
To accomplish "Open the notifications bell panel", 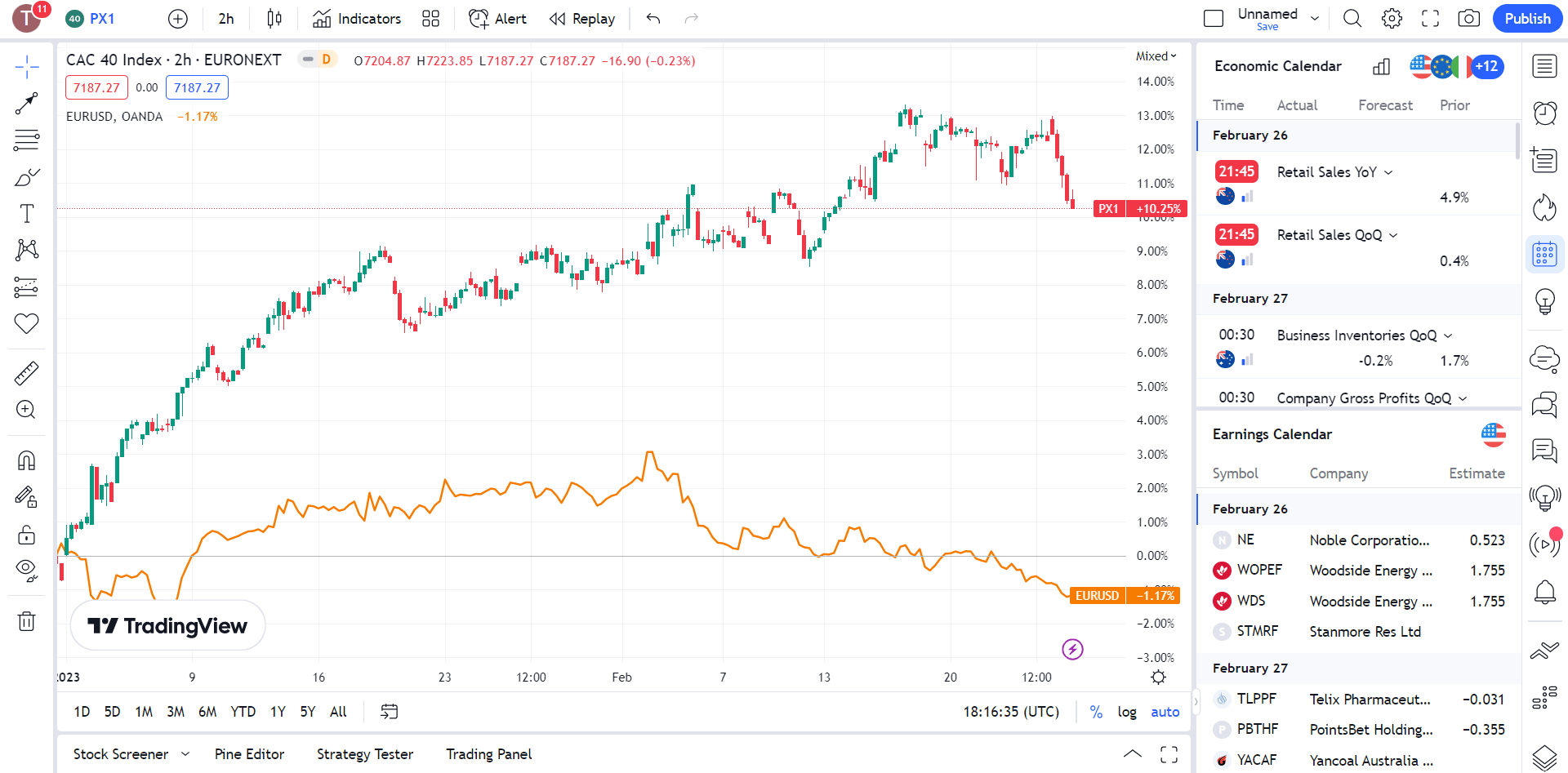I will point(1544,593).
